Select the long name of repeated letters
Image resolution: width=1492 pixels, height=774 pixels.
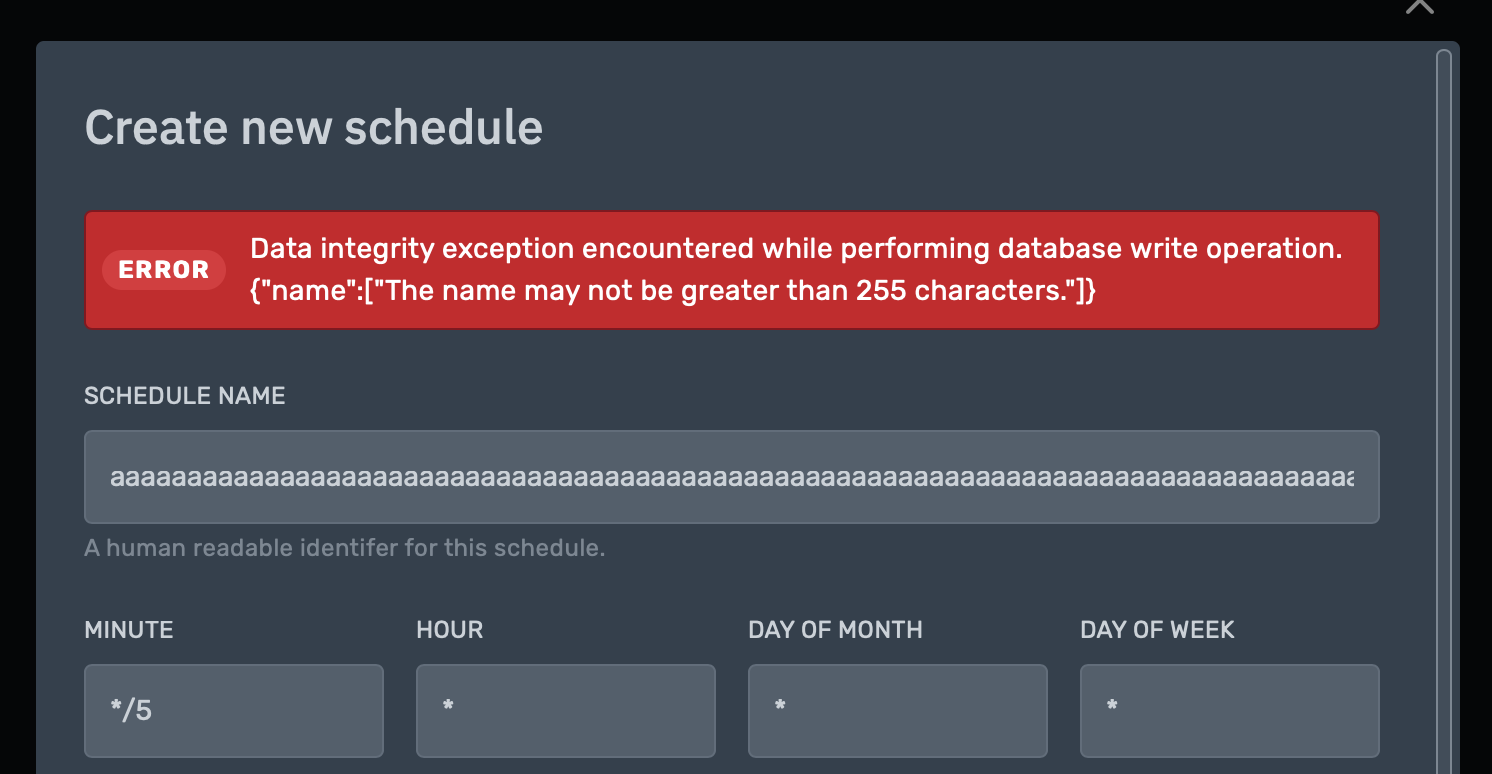[732, 477]
